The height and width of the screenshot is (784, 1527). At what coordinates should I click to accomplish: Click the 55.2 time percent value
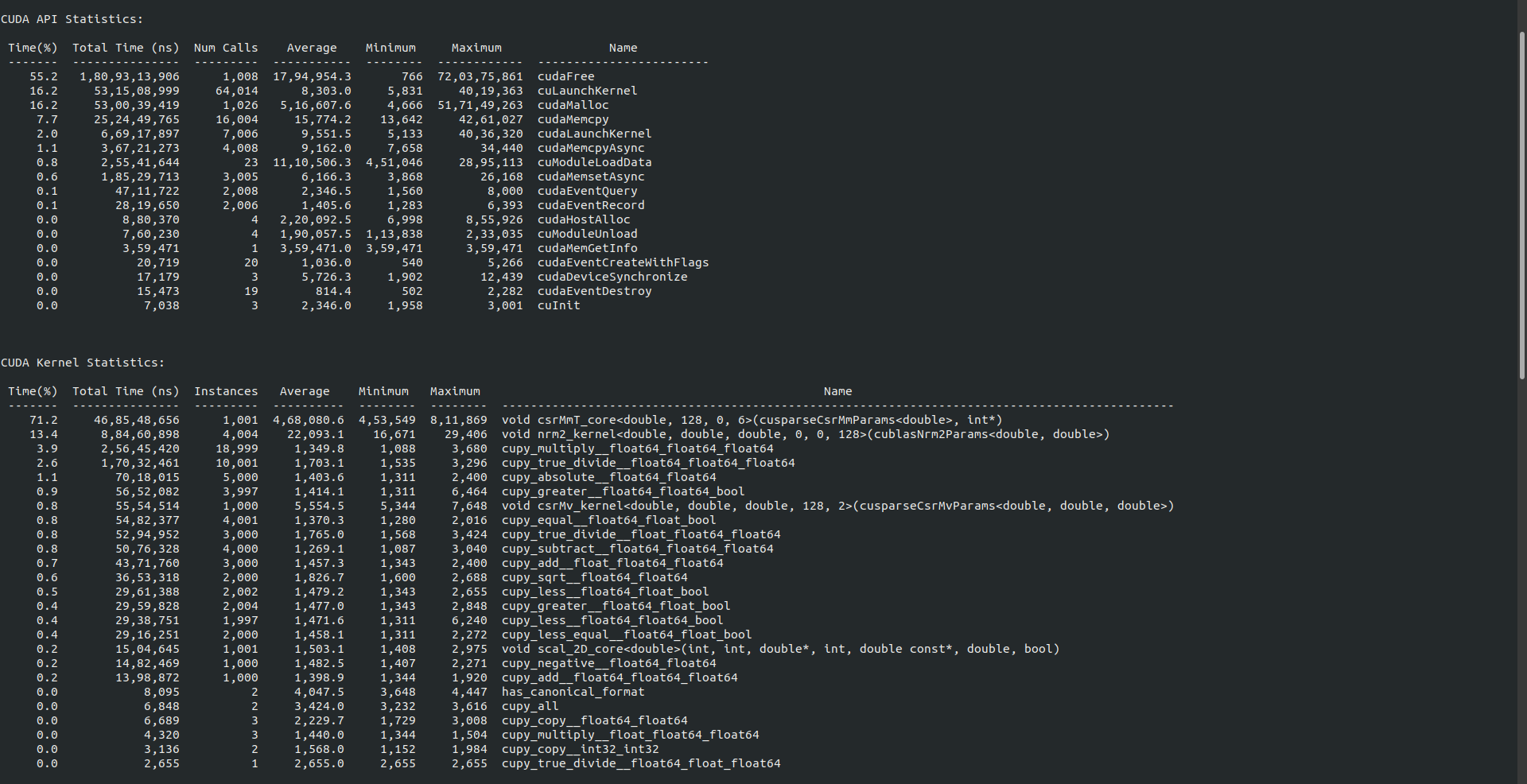point(44,76)
